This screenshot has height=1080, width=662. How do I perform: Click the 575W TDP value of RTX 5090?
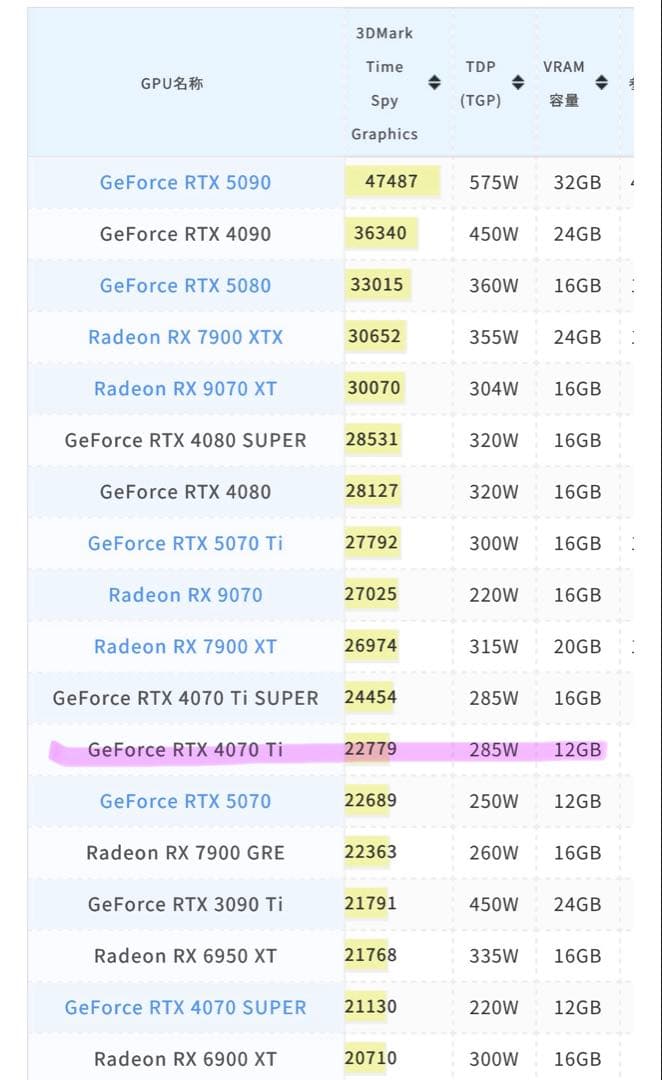click(492, 182)
